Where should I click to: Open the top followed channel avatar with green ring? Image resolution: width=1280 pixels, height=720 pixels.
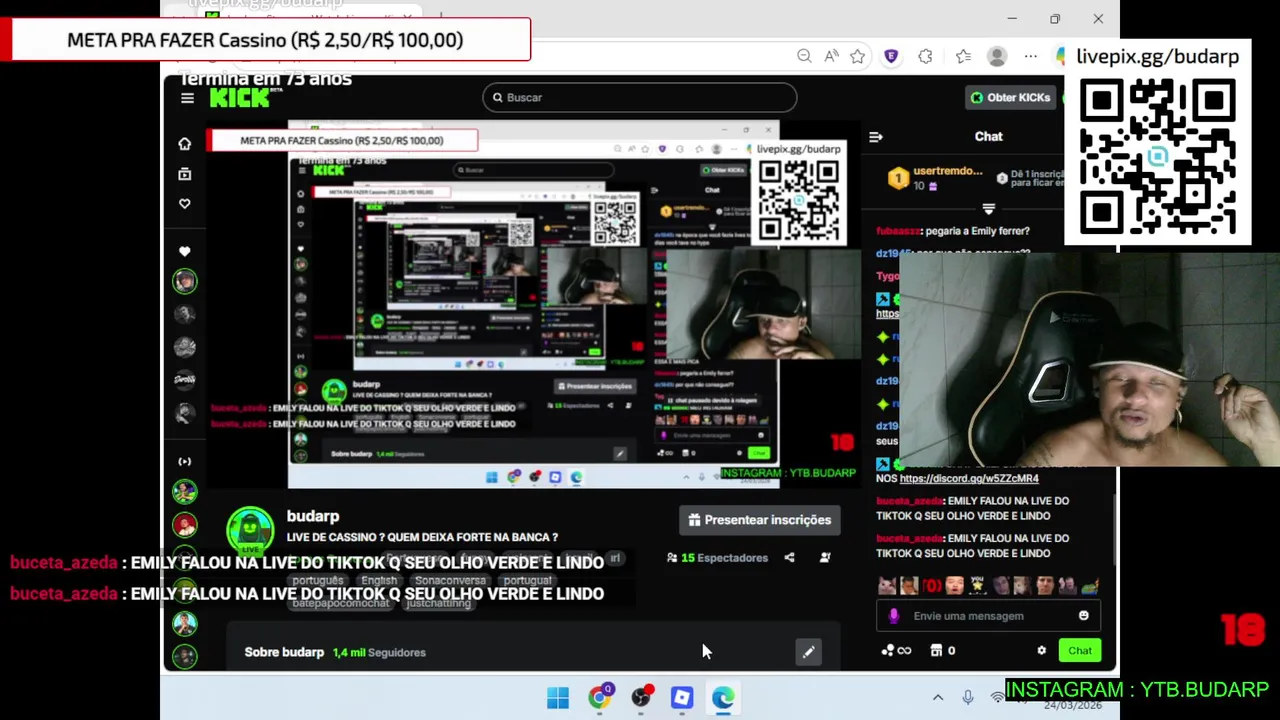[x=184, y=282]
